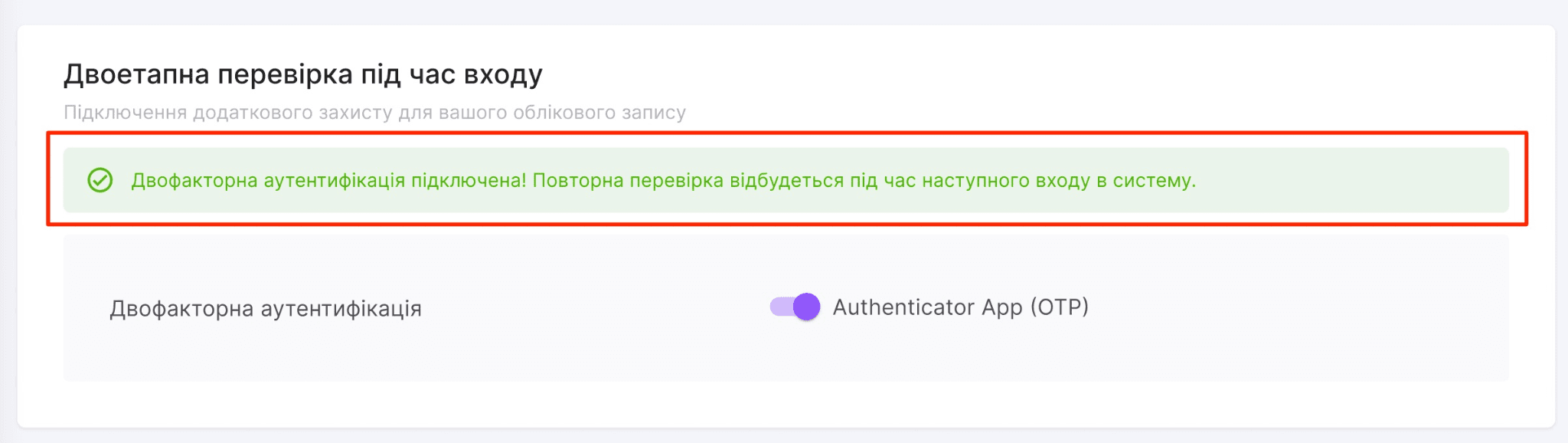The image size is (1568, 443).
Task: Click the red-highlighted alert area
Action: tap(784, 181)
